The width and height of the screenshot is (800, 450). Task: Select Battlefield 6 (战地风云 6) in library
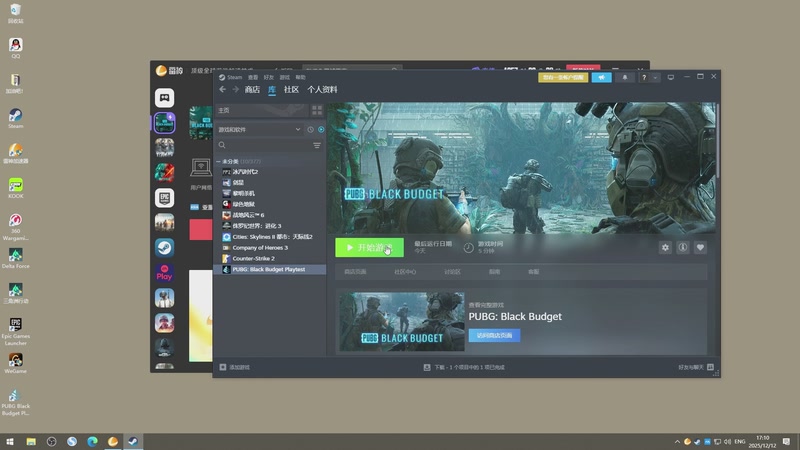click(x=270, y=215)
